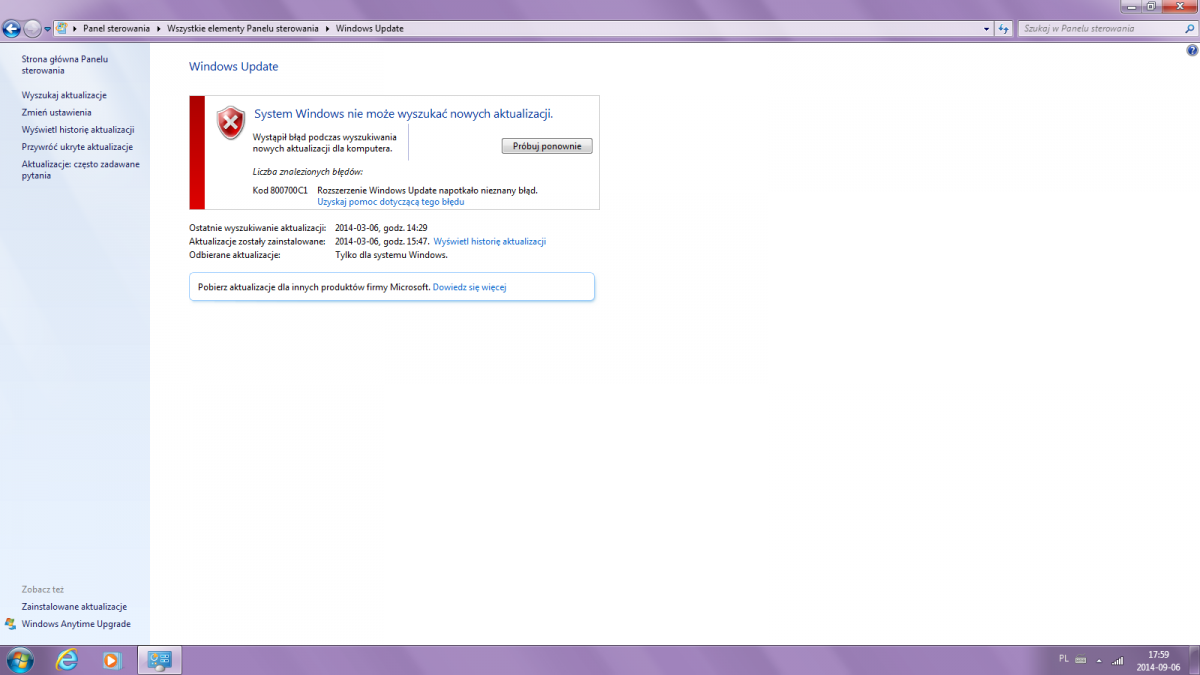Select the Panel sterowania breadcrumb
The height and width of the screenshot is (675, 1200).
tap(116, 28)
